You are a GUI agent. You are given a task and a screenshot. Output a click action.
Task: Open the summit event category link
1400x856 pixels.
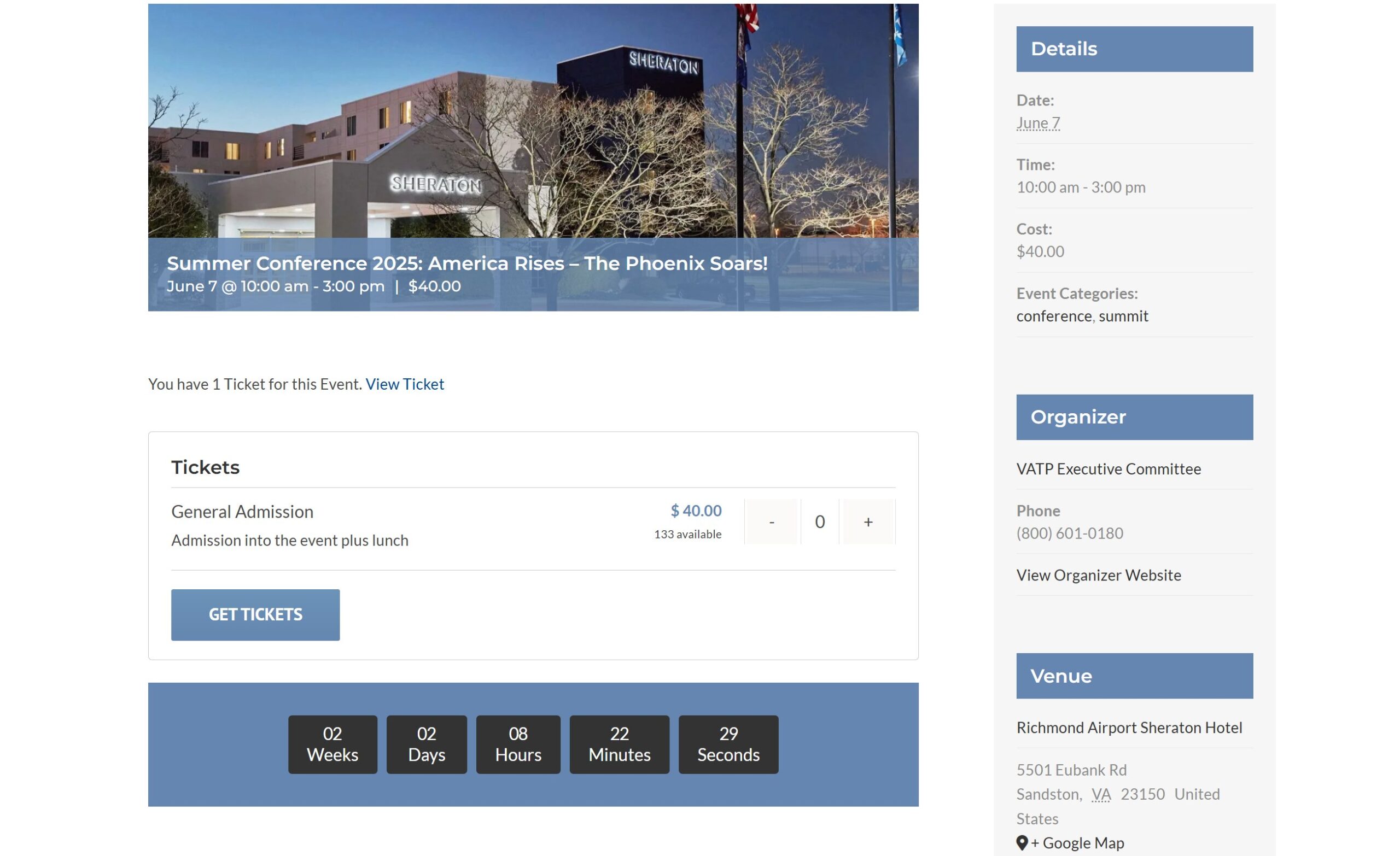click(1123, 316)
